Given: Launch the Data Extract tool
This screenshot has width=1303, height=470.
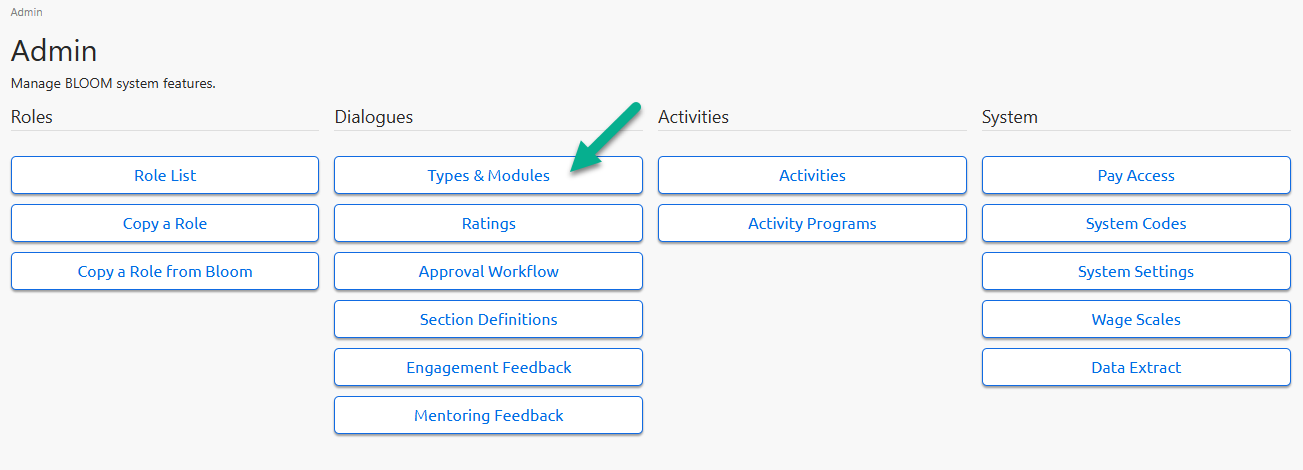Looking at the screenshot, I should (1136, 367).
